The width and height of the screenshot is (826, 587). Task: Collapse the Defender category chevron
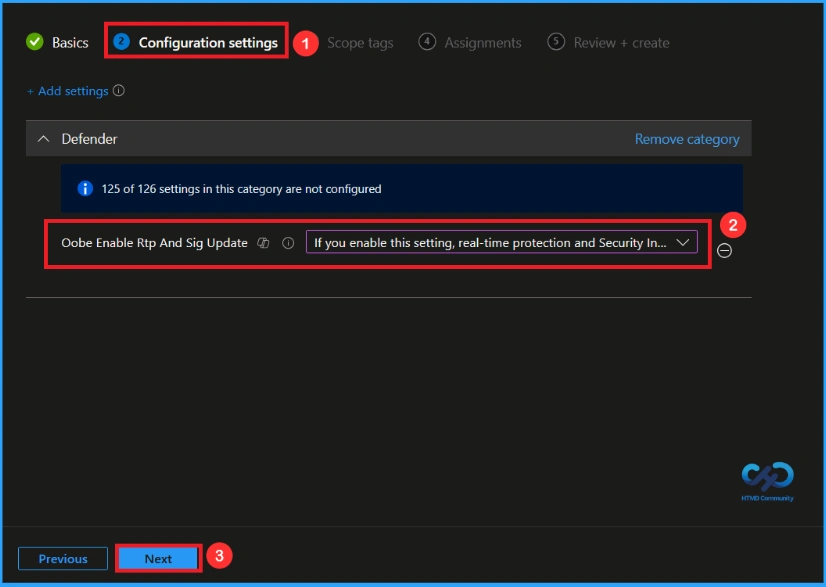[x=41, y=138]
